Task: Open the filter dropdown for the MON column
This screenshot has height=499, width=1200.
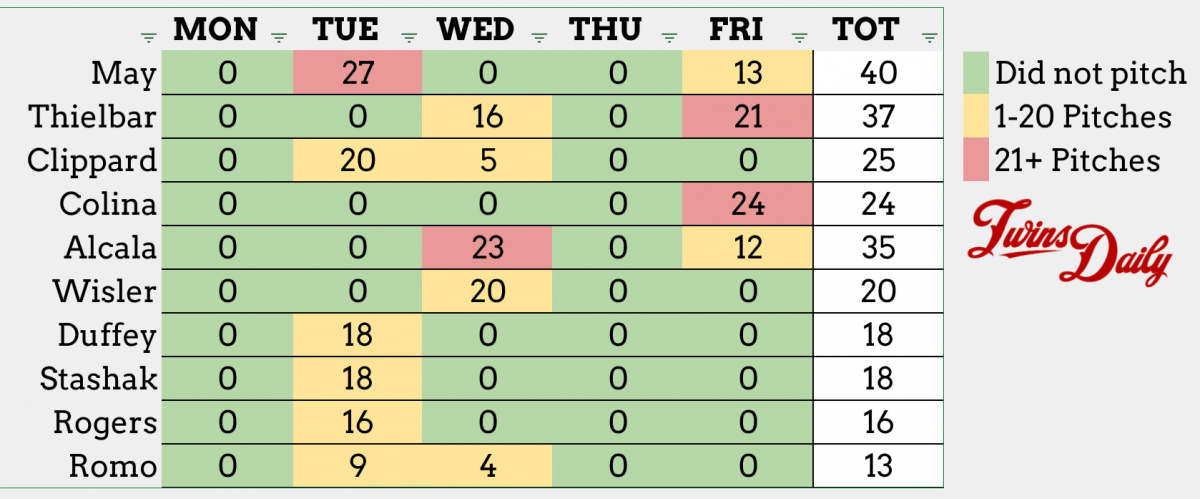Action: (279, 39)
